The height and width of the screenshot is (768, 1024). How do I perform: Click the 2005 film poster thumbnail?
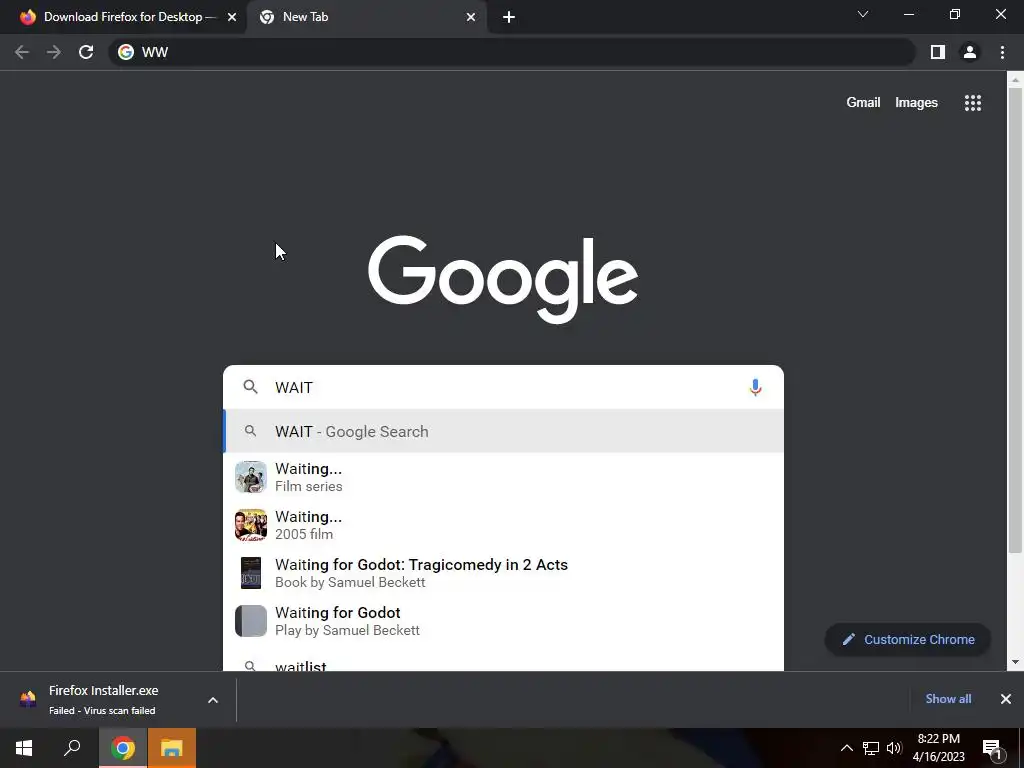(x=251, y=525)
